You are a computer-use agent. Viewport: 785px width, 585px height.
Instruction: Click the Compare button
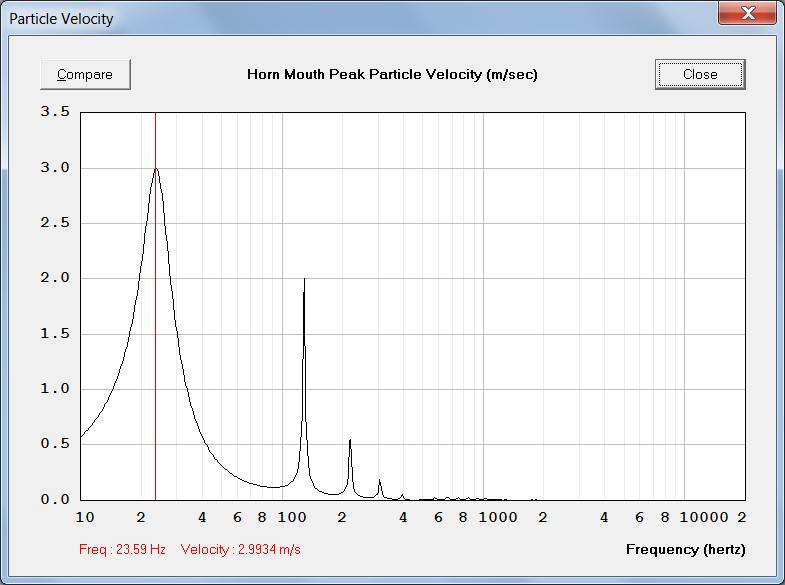[85, 75]
